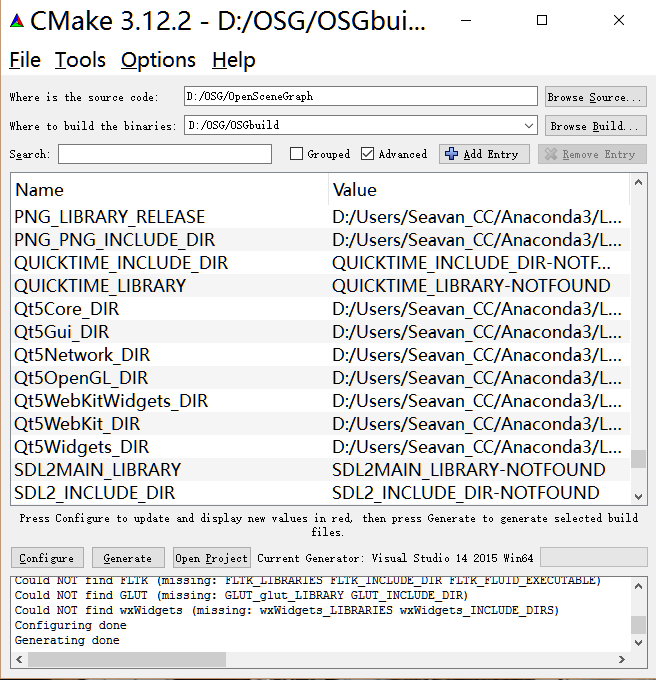The height and width of the screenshot is (680, 656).
Task: Click the cache list scroll down arrow
Action: pos(638,497)
